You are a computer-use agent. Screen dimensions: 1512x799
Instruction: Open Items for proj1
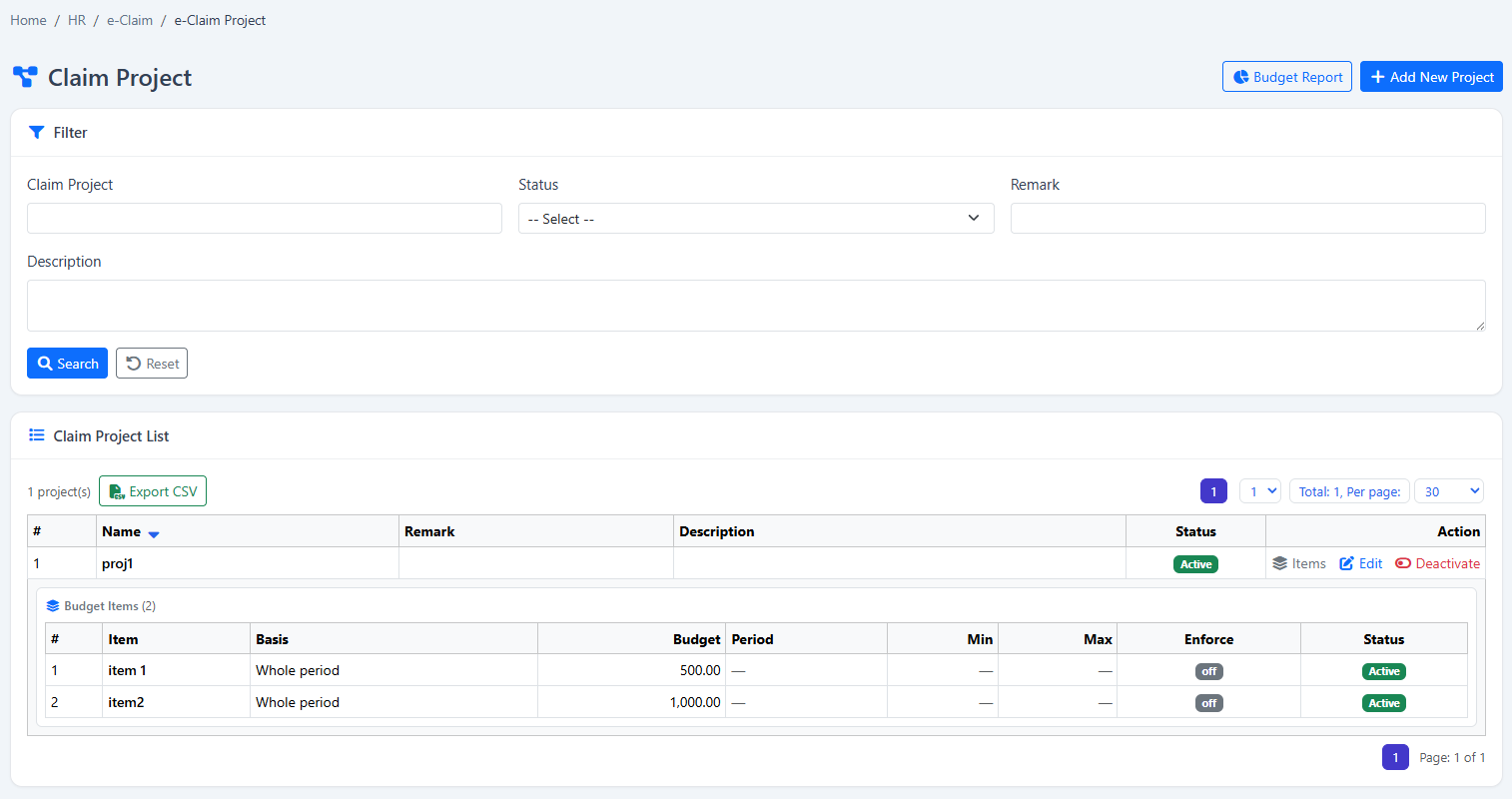pos(1299,563)
